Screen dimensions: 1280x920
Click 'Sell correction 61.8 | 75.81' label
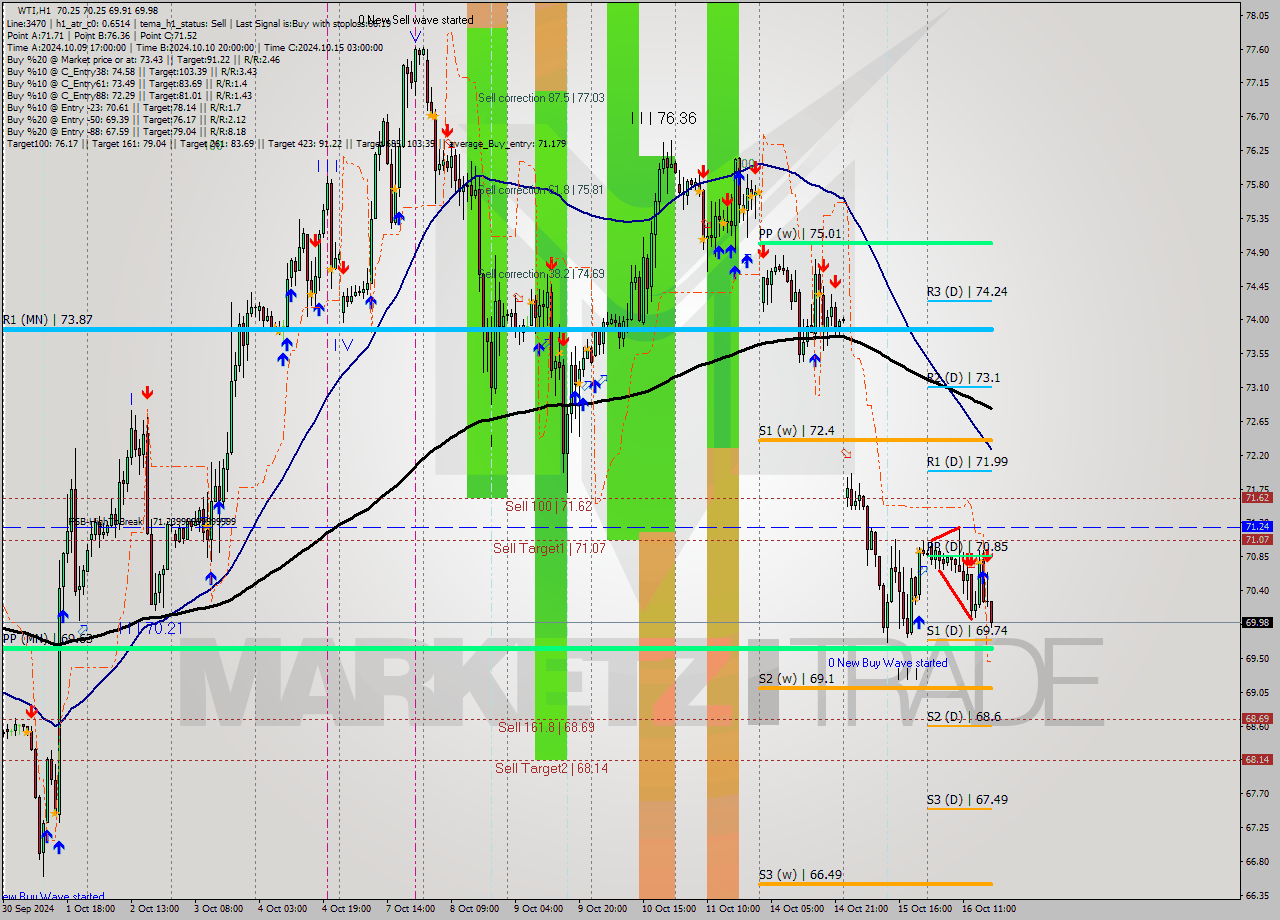(541, 189)
